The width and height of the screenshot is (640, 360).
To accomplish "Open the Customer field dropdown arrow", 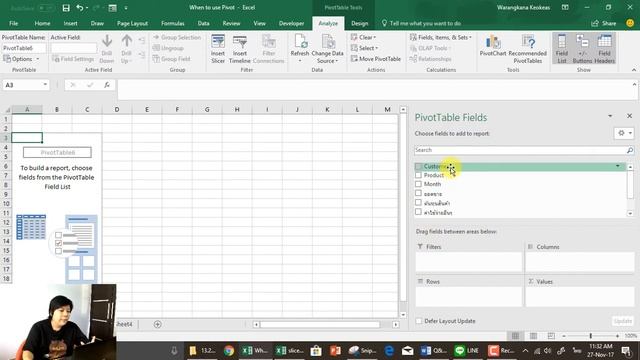I will tap(618, 166).
